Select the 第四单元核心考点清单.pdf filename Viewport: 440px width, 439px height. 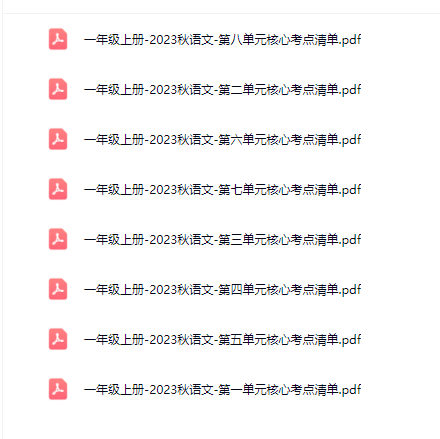coord(222,290)
